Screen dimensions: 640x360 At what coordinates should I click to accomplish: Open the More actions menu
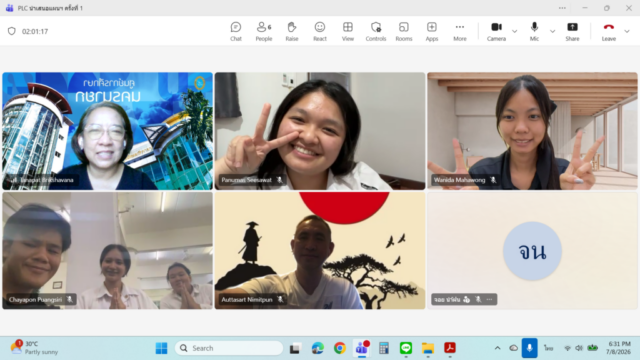(460, 31)
